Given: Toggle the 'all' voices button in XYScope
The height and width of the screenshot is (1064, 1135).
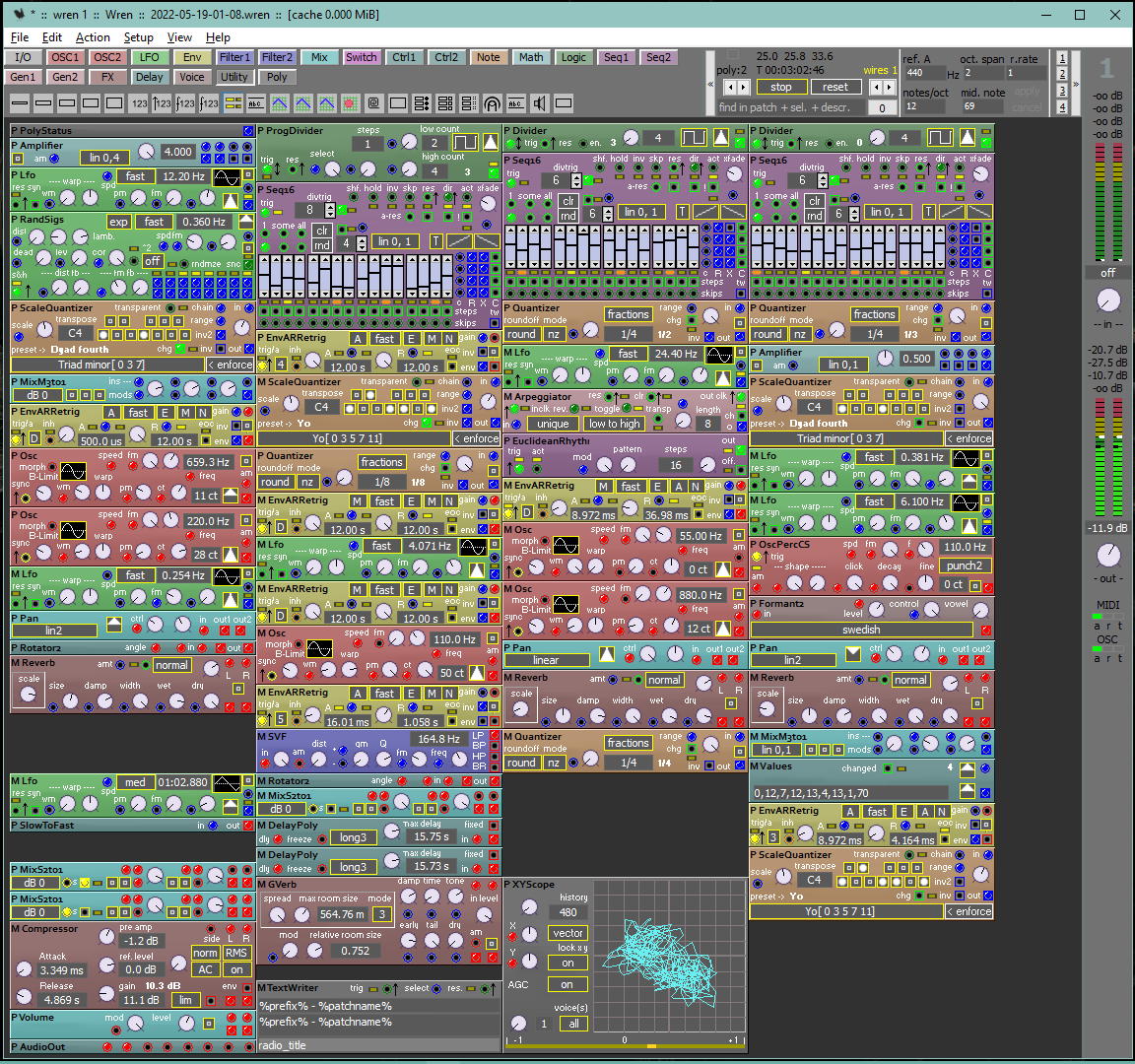Looking at the screenshot, I should pyautogui.click(x=574, y=1024).
